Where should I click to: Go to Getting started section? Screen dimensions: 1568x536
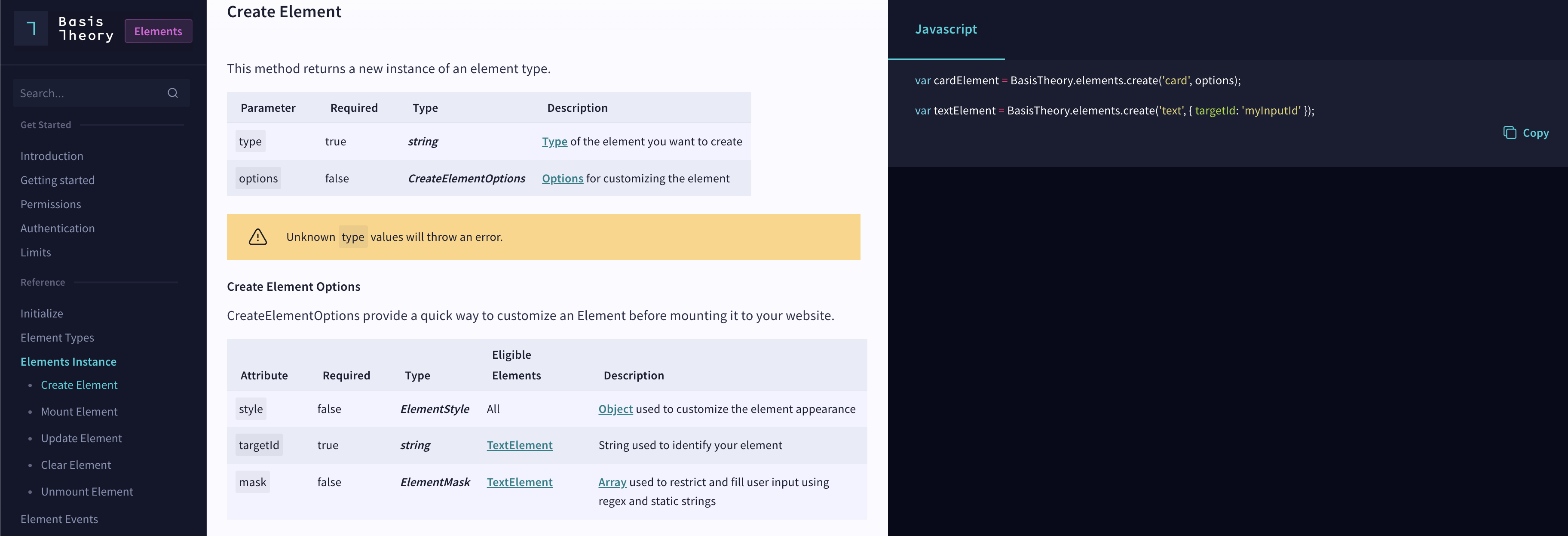(57, 180)
